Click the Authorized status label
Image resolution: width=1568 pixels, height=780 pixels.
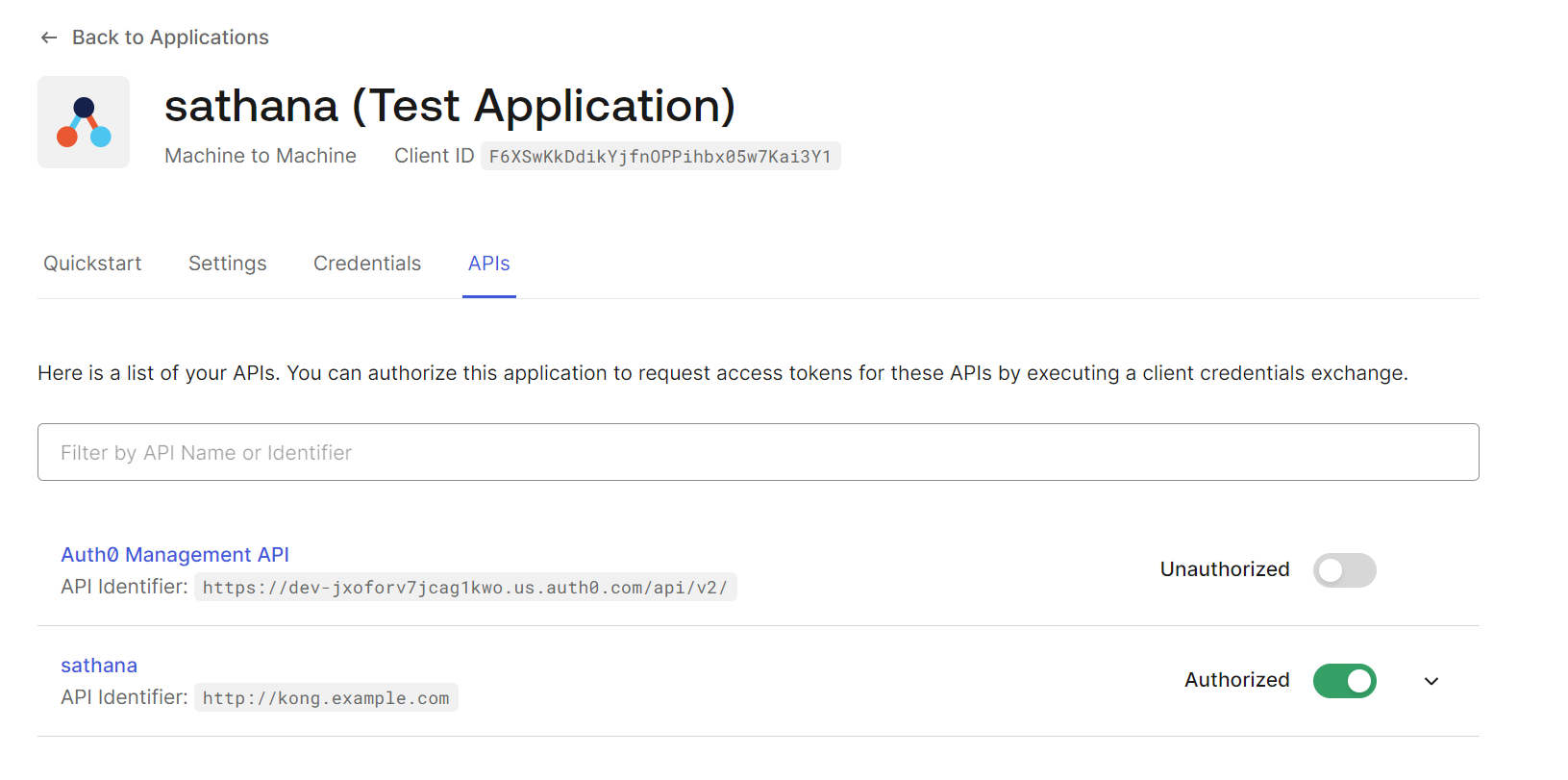(1237, 680)
